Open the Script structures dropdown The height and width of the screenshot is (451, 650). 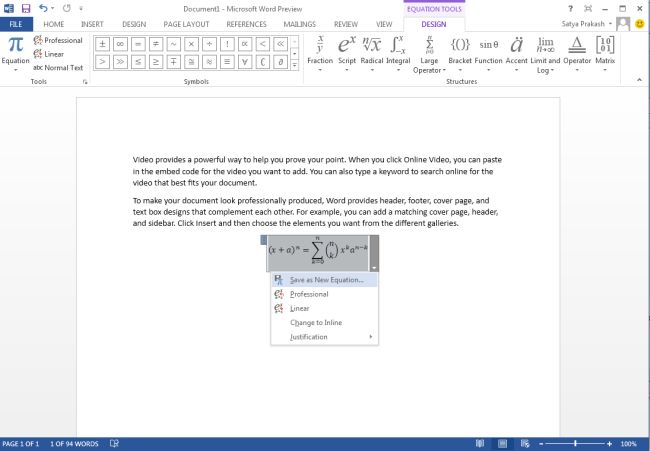tap(347, 54)
